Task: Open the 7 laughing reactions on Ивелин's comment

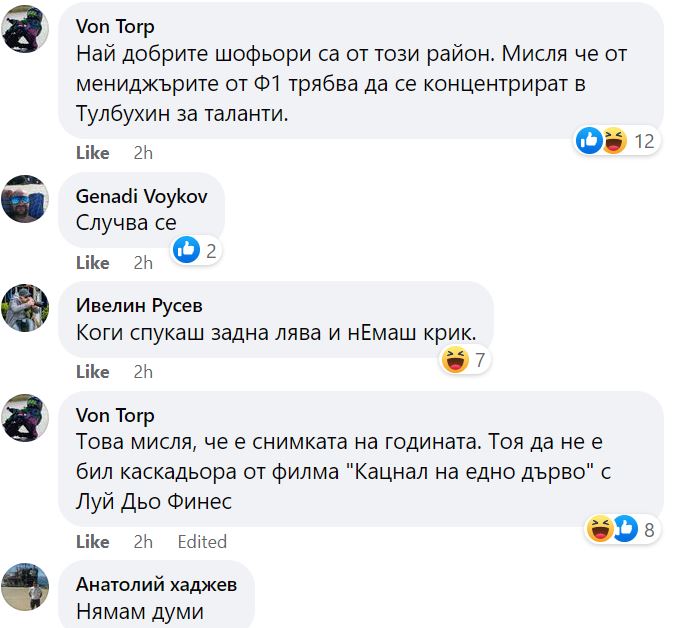Action: pyautogui.click(x=464, y=360)
